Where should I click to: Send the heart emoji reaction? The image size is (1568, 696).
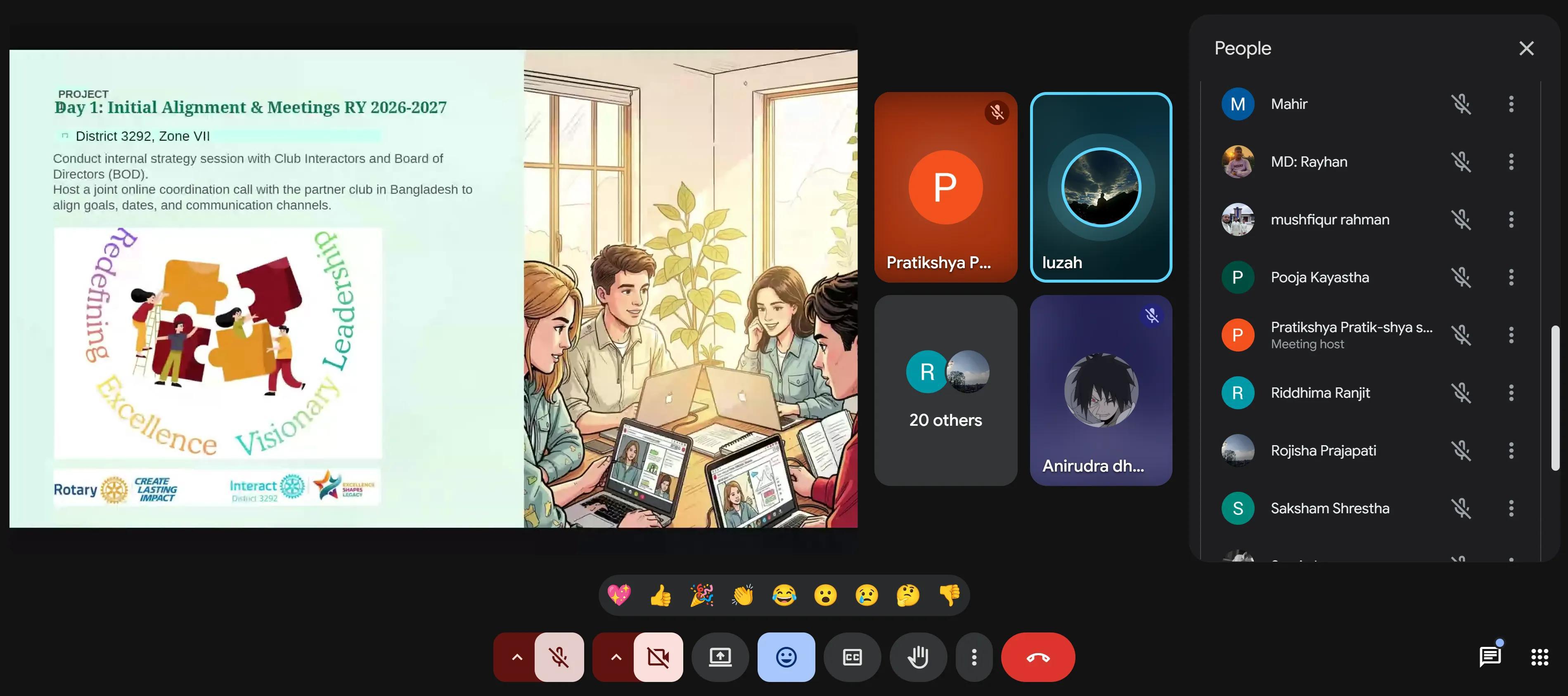click(619, 595)
